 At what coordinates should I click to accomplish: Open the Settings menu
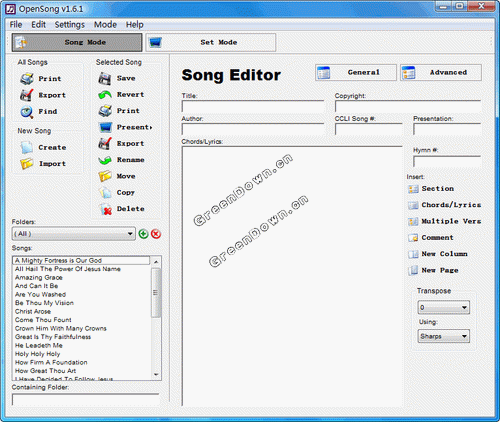pyautogui.click(x=70, y=25)
